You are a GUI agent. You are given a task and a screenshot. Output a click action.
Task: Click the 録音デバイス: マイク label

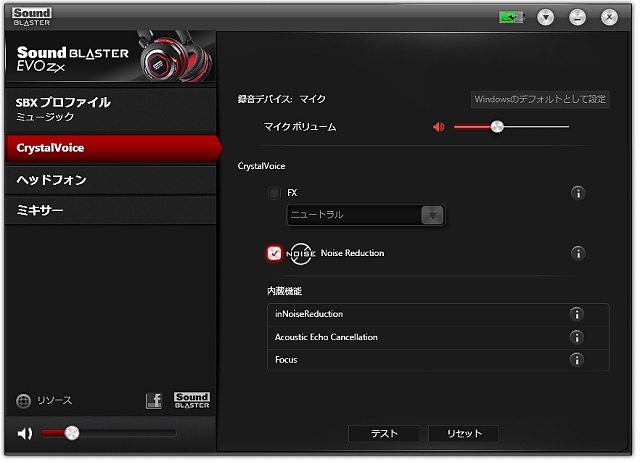(x=282, y=99)
